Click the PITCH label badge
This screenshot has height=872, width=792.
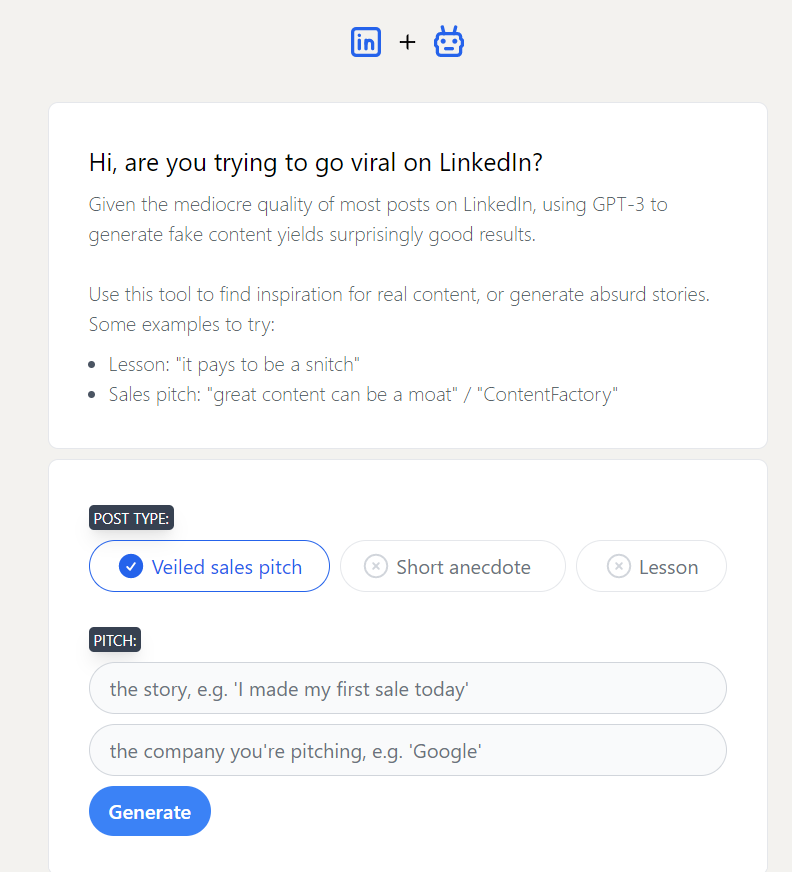[115, 640]
